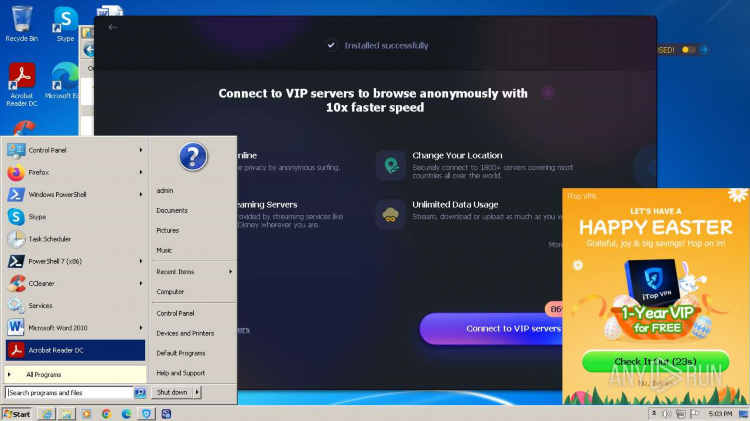Expand PowerShell 7 (x86) jump list arrow
This screenshot has height=421, width=750.
pos(141,261)
